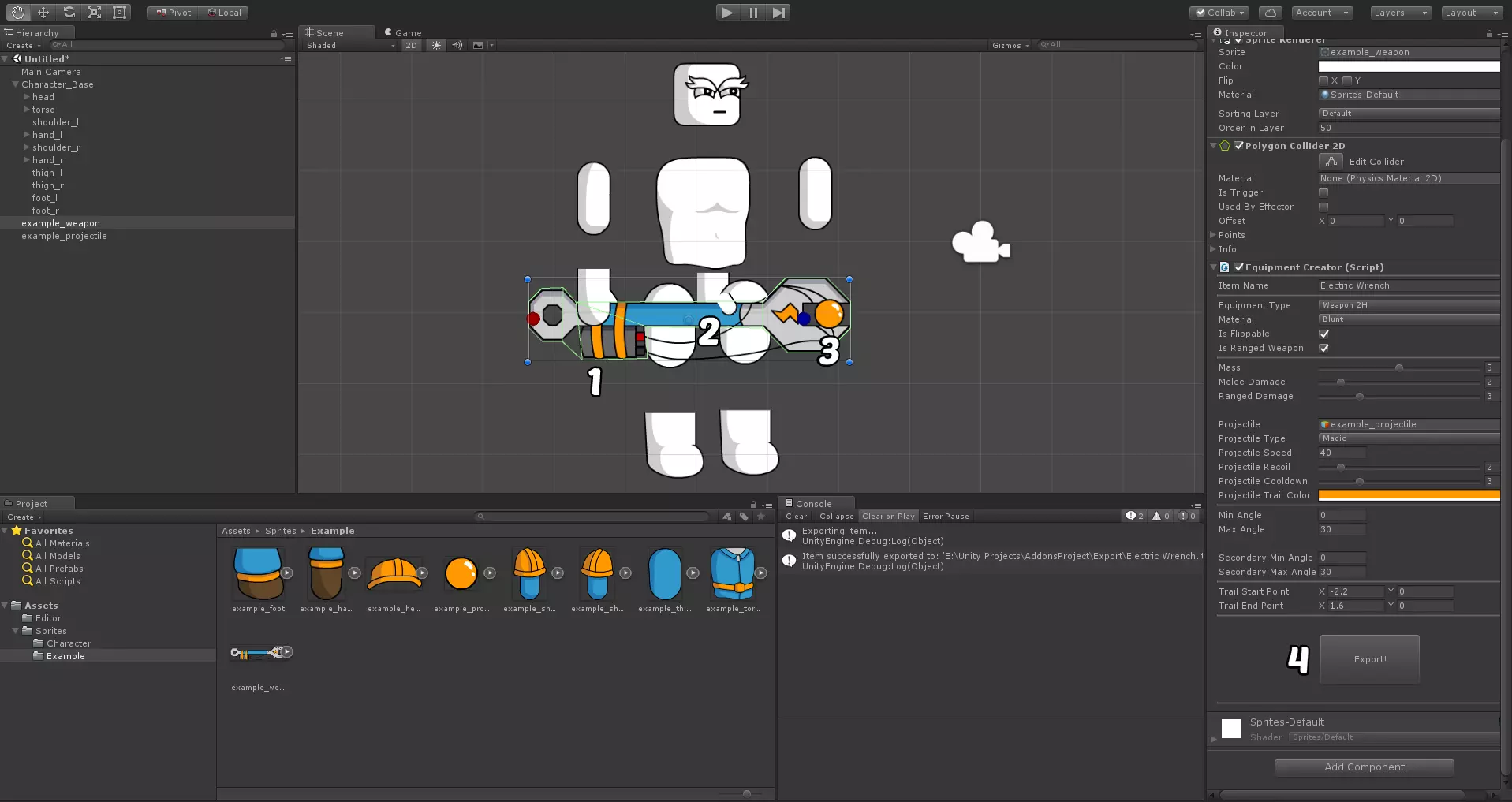Expand the head object in Hierarchy
This screenshot has height=802, width=1512.
click(x=27, y=97)
